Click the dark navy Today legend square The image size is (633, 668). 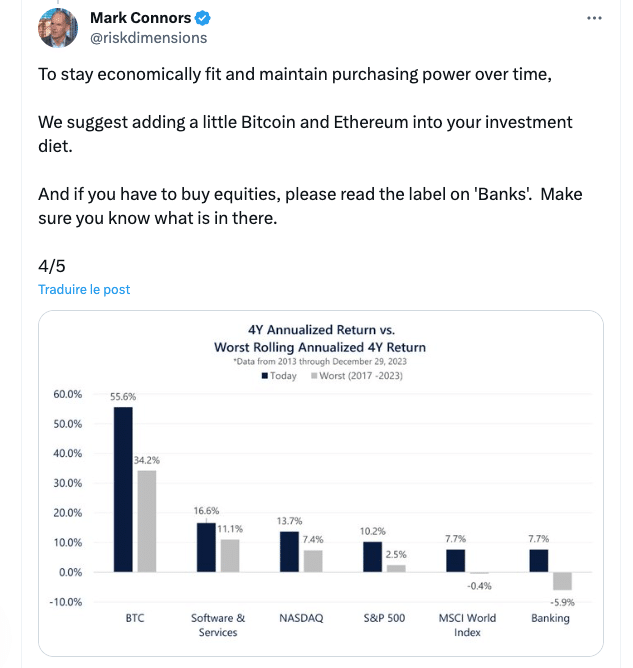tap(264, 376)
